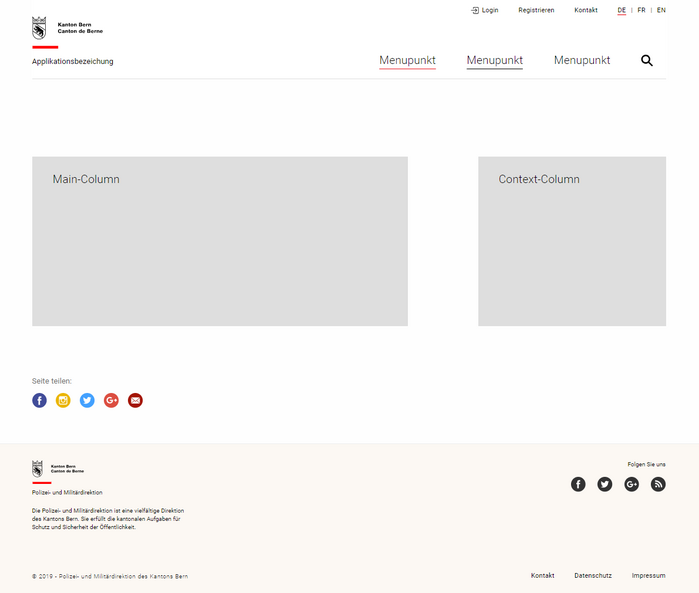Share page via Instagram icon
Screen dimensions: 699x593
(x=63, y=400)
